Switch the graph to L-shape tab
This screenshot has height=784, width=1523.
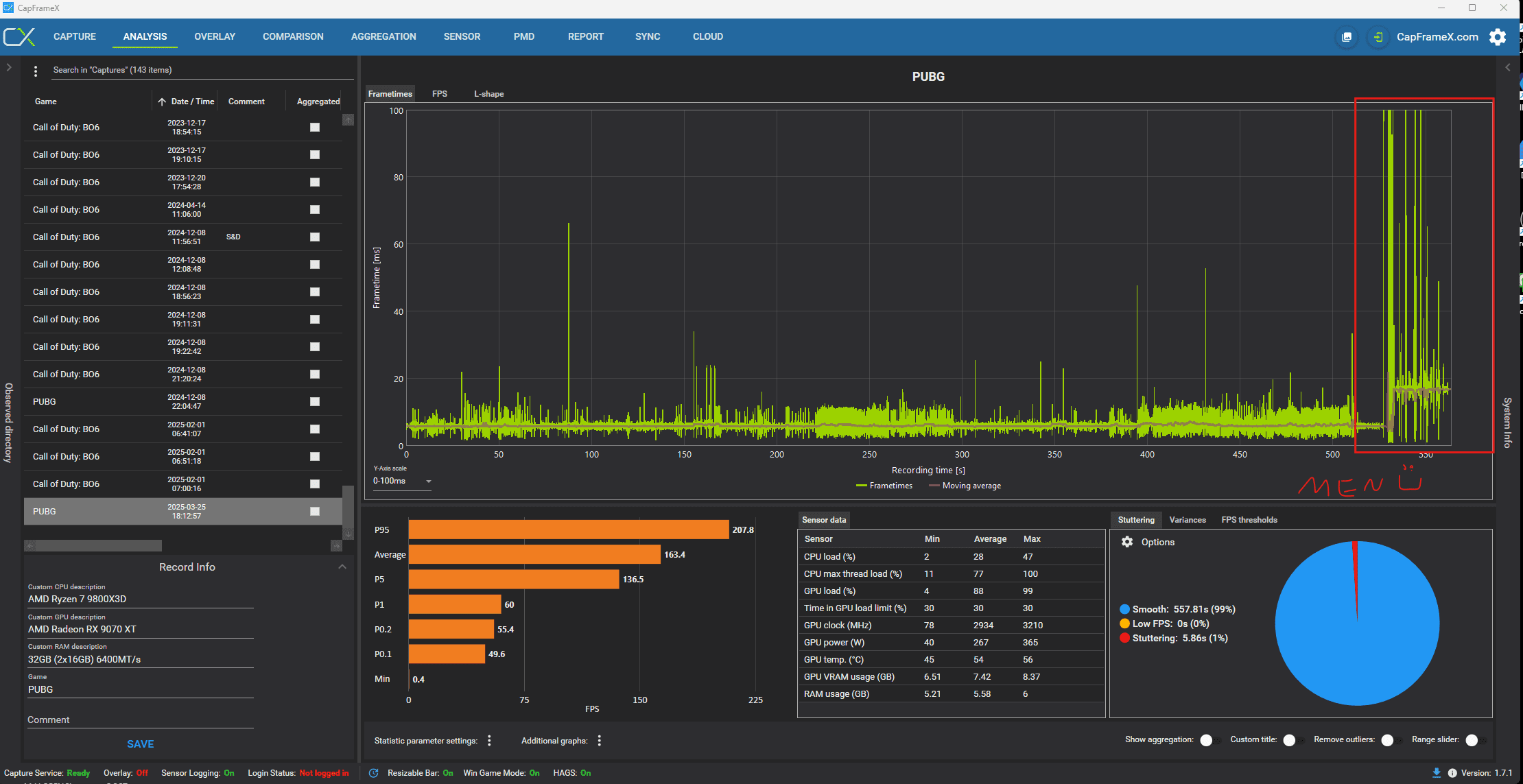point(489,94)
